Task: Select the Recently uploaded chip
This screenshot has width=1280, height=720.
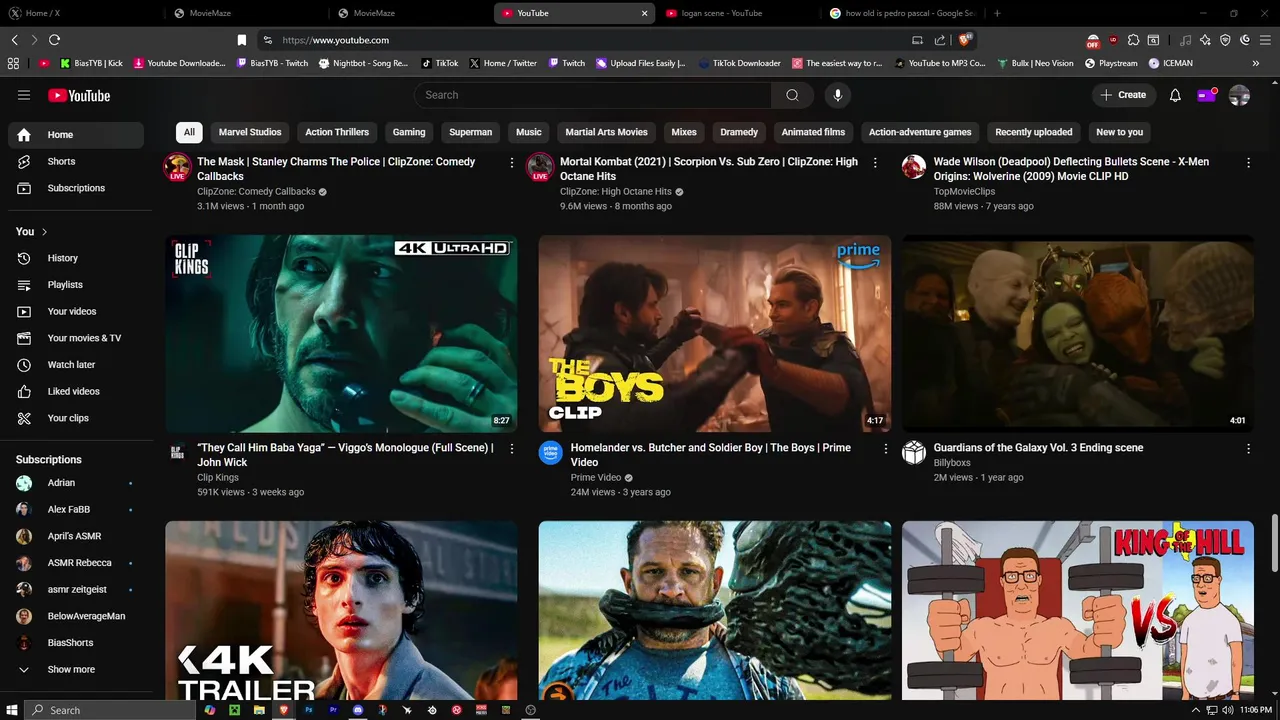Action: click(1034, 132)
